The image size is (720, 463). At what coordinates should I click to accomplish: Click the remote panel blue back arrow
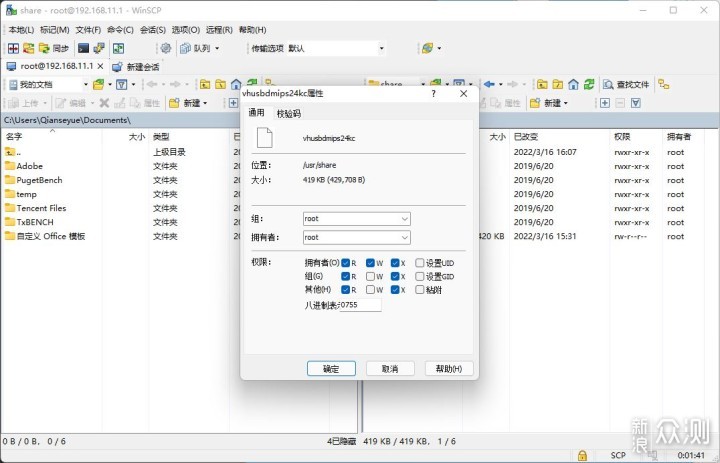[489, 85]
